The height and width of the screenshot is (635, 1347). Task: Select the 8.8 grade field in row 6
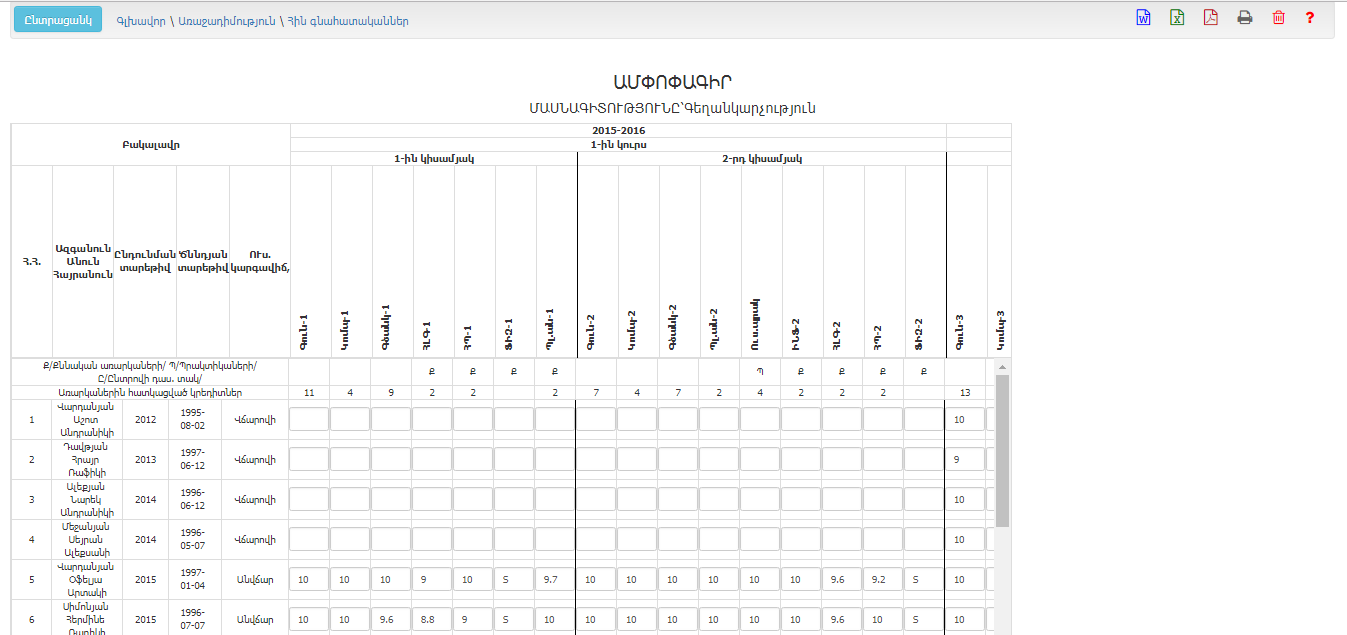coord(432,619)
